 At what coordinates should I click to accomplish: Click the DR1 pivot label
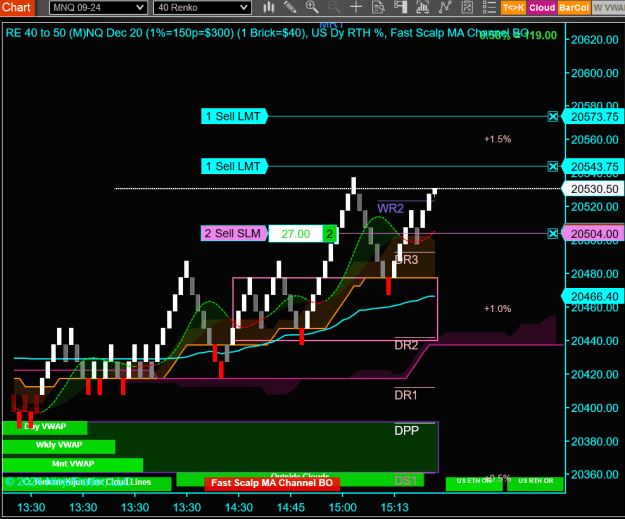pos(406,395)
